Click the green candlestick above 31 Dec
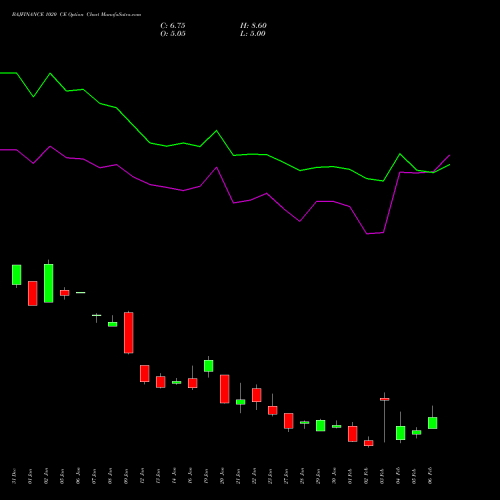This screenshot has height=500, width=500. point(17,275)
